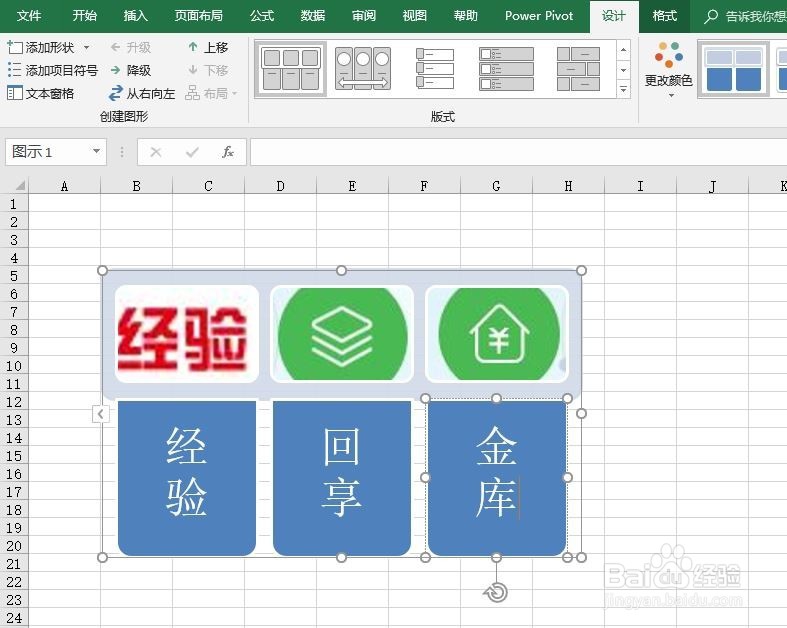Click the red 经验 picture in SmartArt
The width and height of the screenshot is (787, 628).
(x=186, y=333)
